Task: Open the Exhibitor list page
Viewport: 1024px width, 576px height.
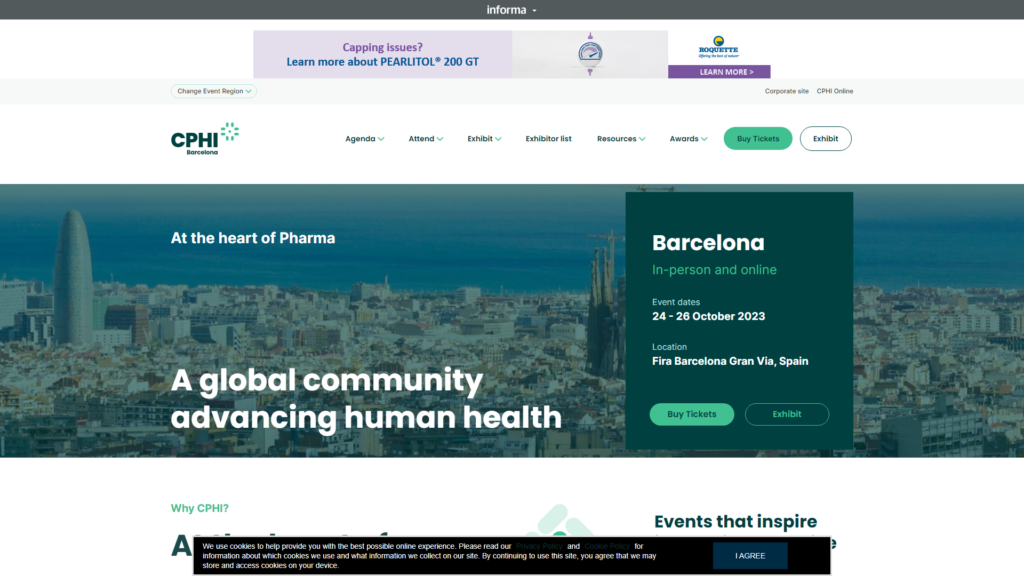Action: pyautogui.click(x=549, y=138)
